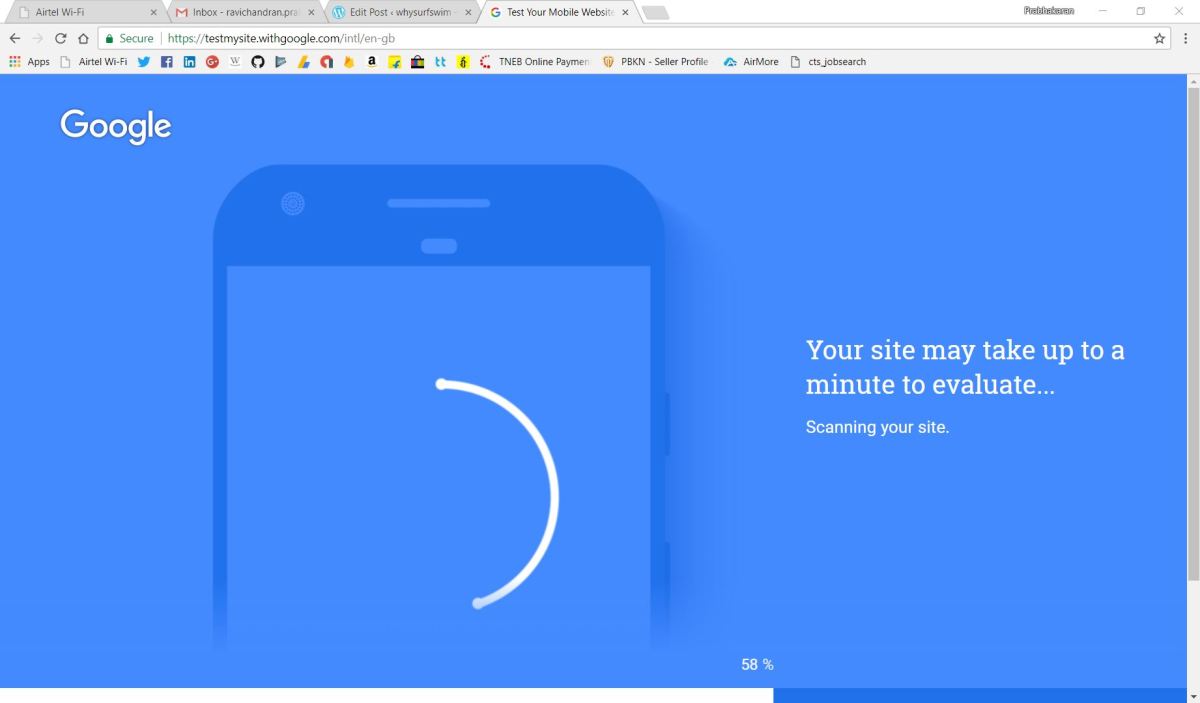Go to the browser home page
Image resolution: width=1200 pixels, height=703 pixels.
coord(84,38)
